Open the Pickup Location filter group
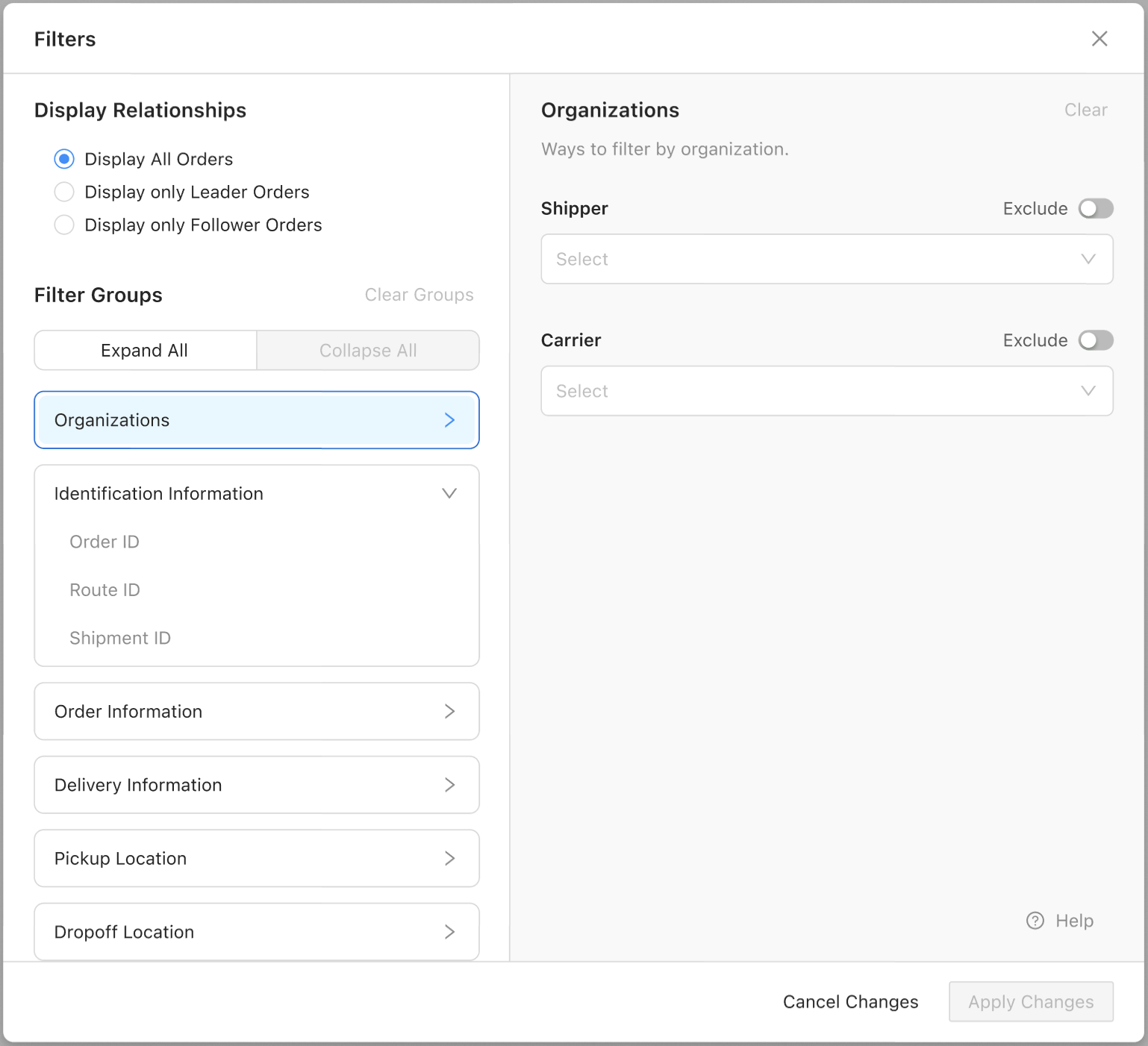The image size is (1148, 1046). click(x=256, y=858)
